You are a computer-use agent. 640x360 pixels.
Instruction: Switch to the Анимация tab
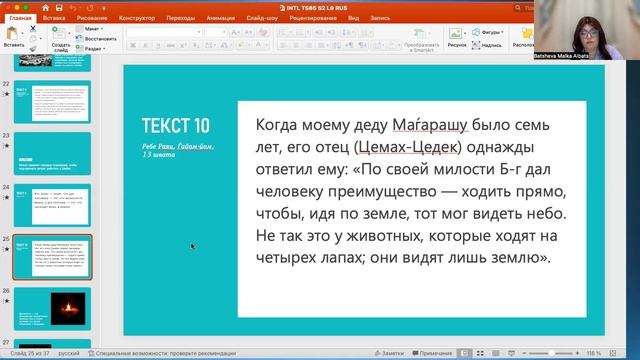pos(220,18)
